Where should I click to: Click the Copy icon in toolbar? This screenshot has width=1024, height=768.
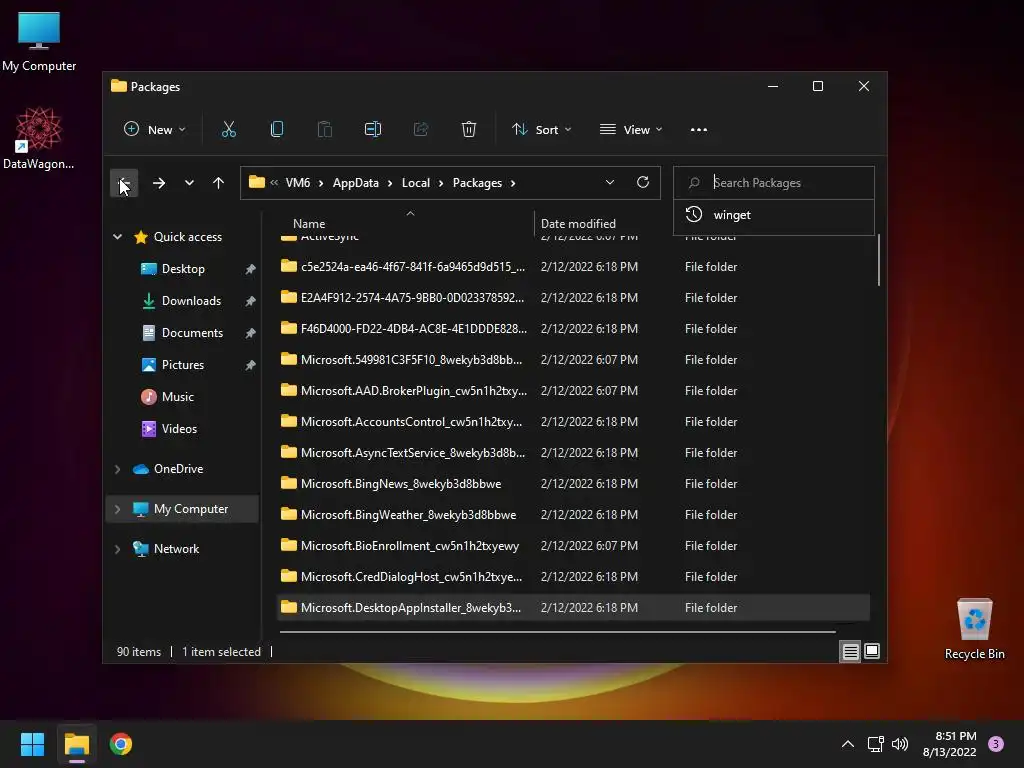(277, 129)
